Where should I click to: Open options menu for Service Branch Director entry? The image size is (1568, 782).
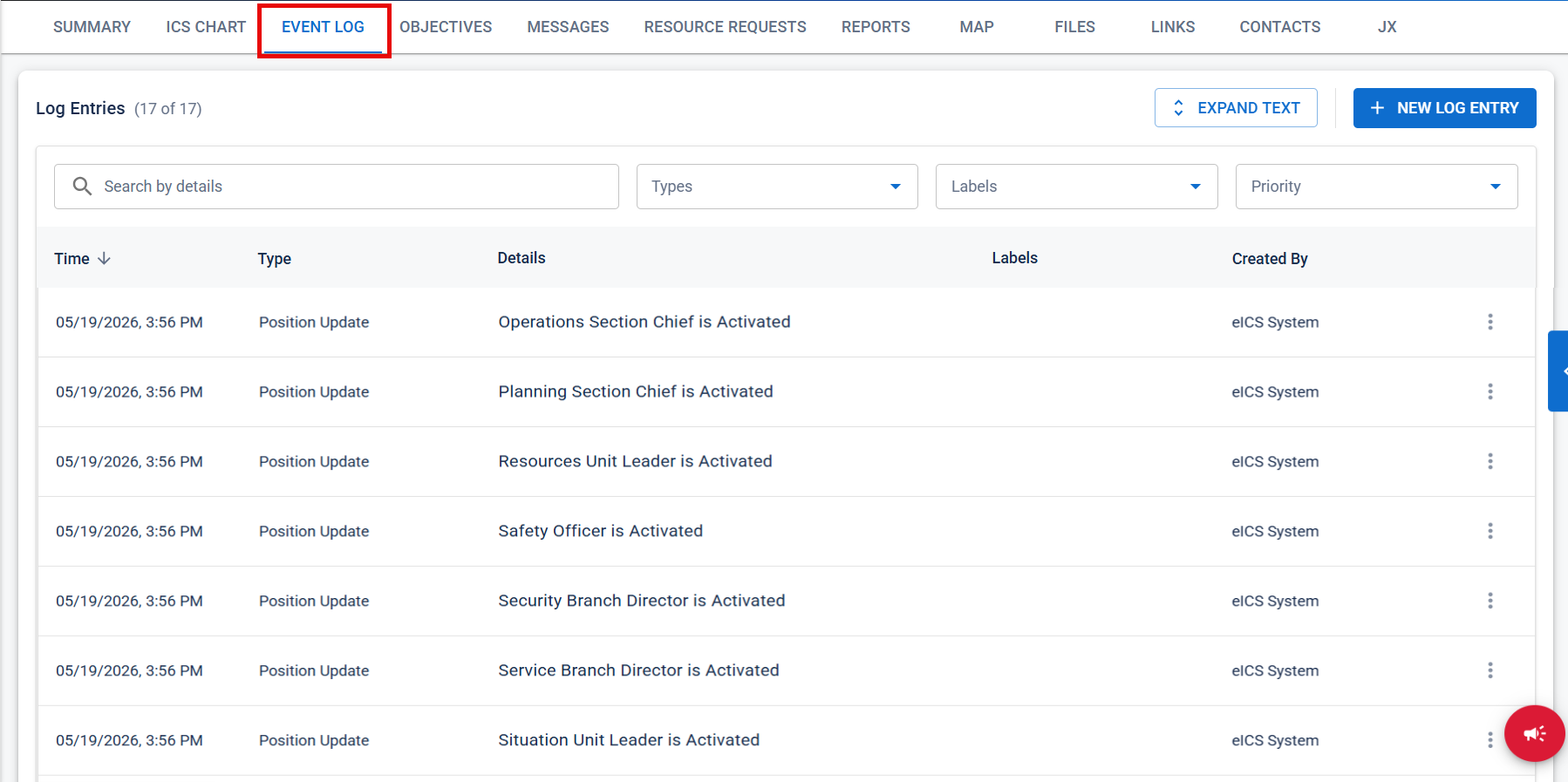click(1490, 670)
